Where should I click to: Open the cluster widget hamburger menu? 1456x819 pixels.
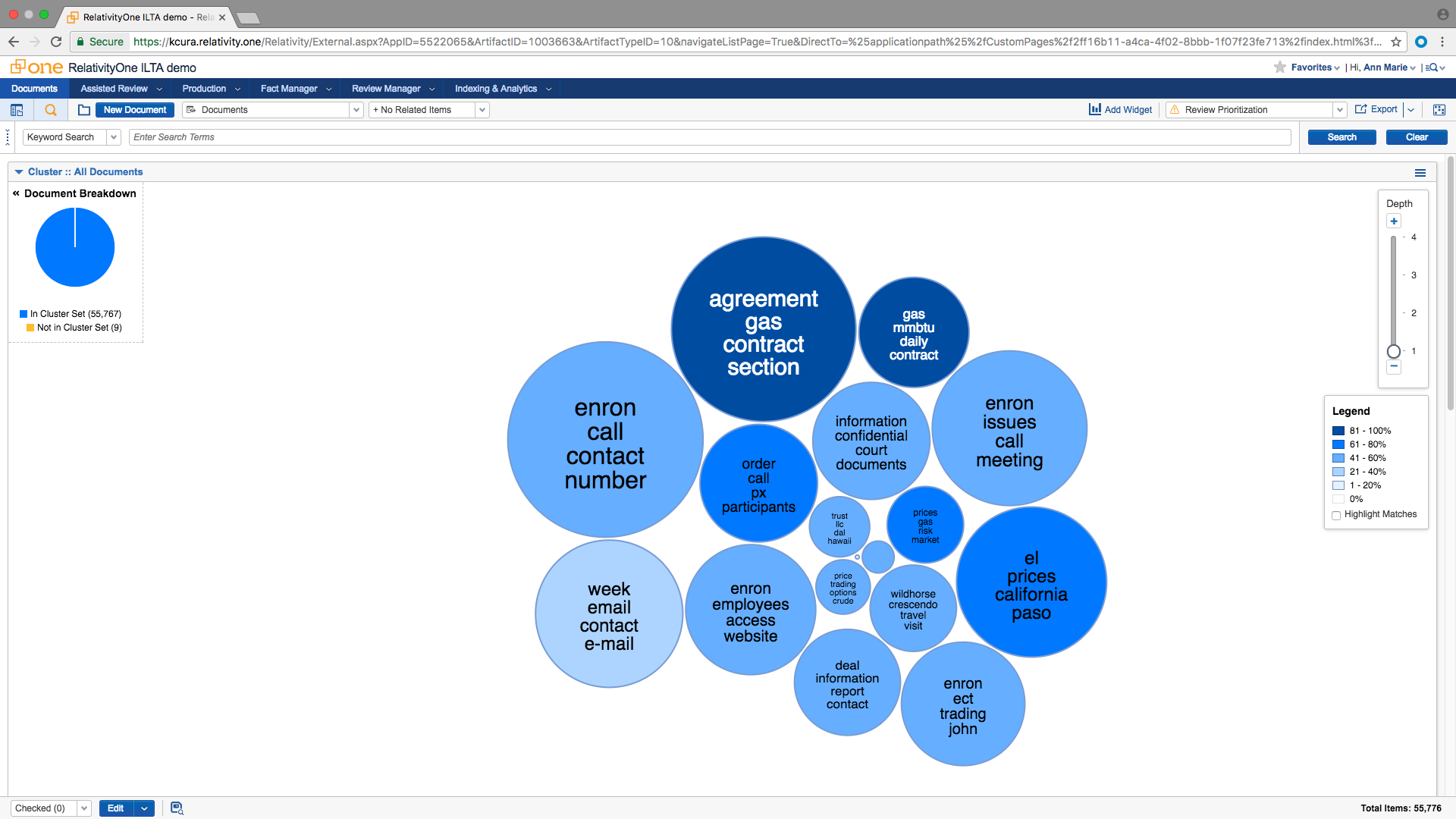(x=1420, y=173)
